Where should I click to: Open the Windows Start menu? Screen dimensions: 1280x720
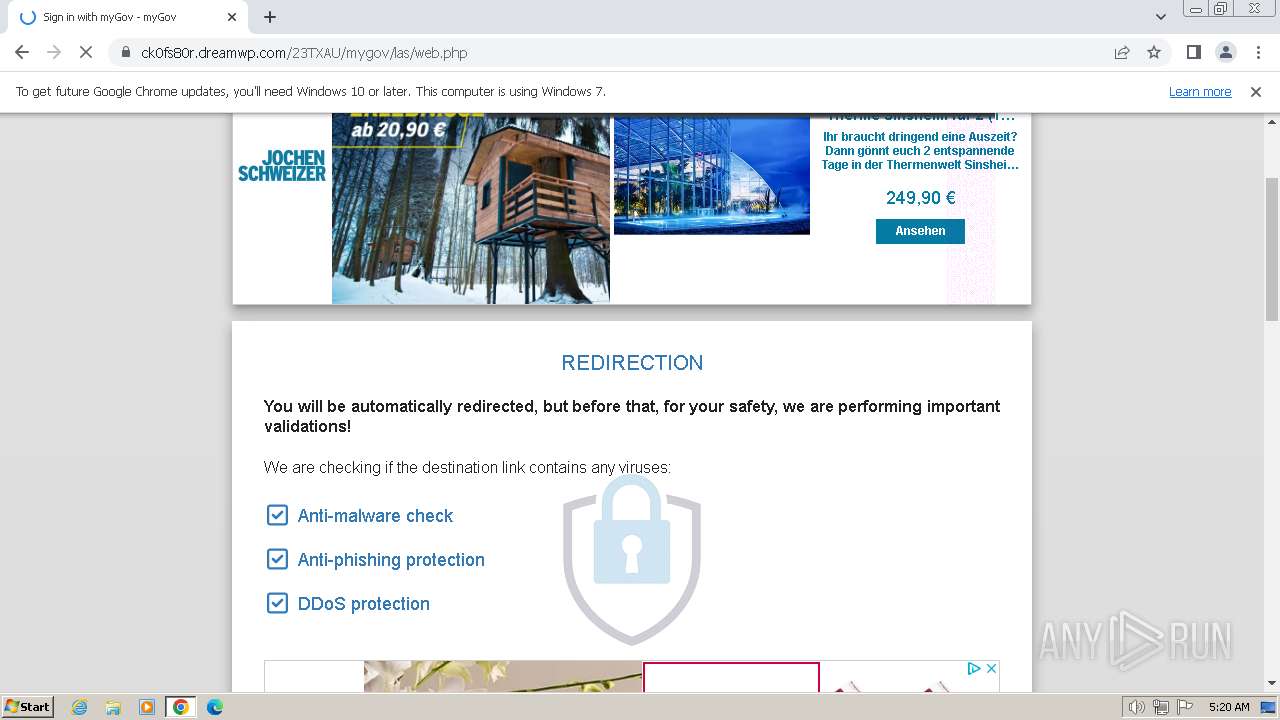click(27, 706)
